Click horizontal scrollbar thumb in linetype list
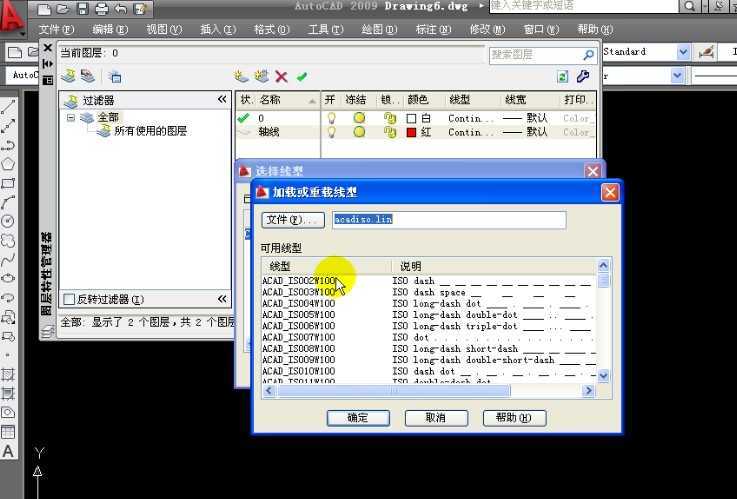The width and height of the screenshot is (737, 499). [x=394, y=390]
